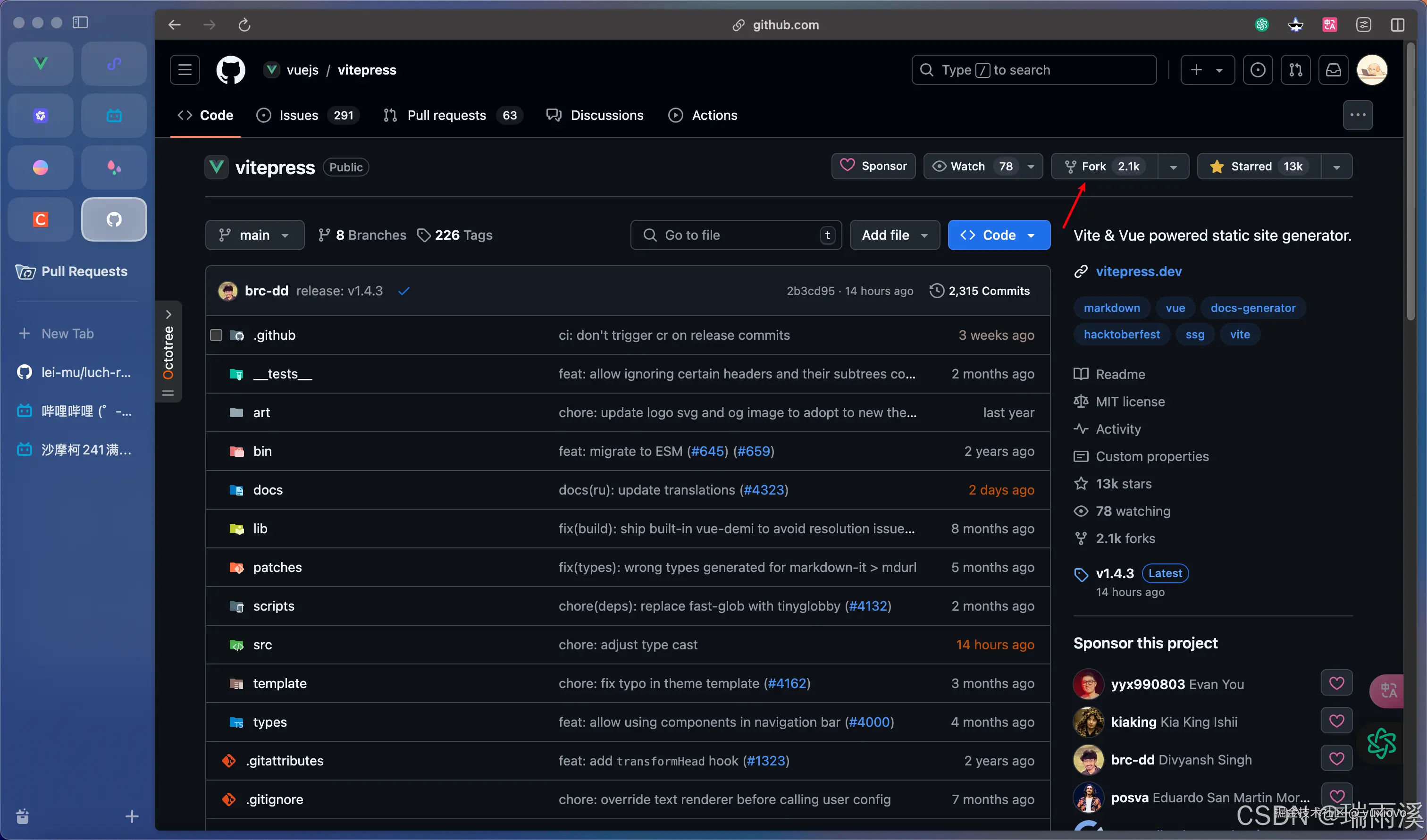
Task: Toggle the browser sidebar visibility icon
Action: tap(80, 22)
